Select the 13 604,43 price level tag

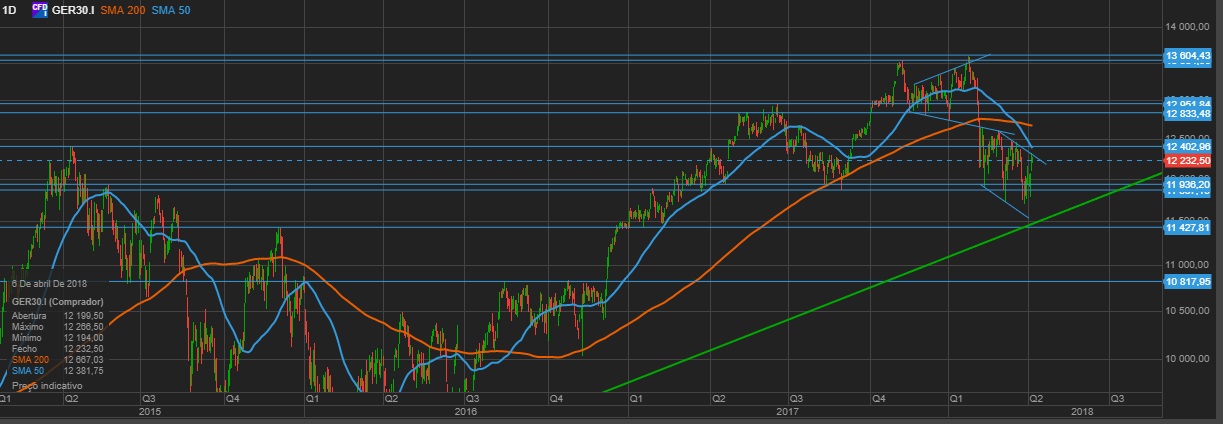(1187, 56)
